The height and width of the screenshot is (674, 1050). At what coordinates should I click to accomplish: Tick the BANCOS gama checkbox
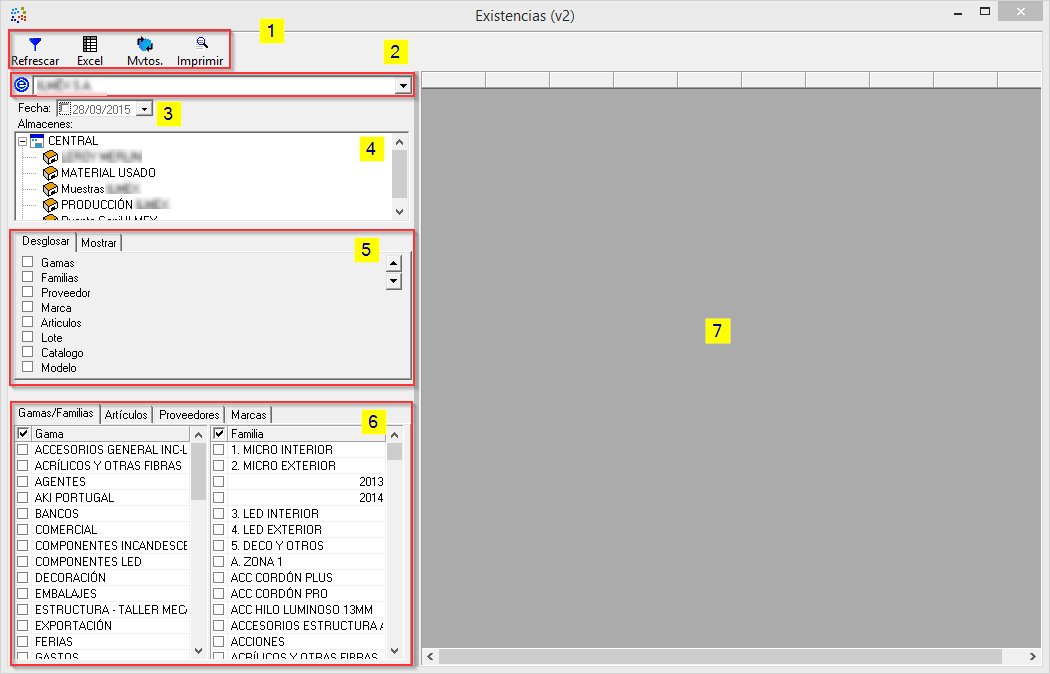point(23,514)
